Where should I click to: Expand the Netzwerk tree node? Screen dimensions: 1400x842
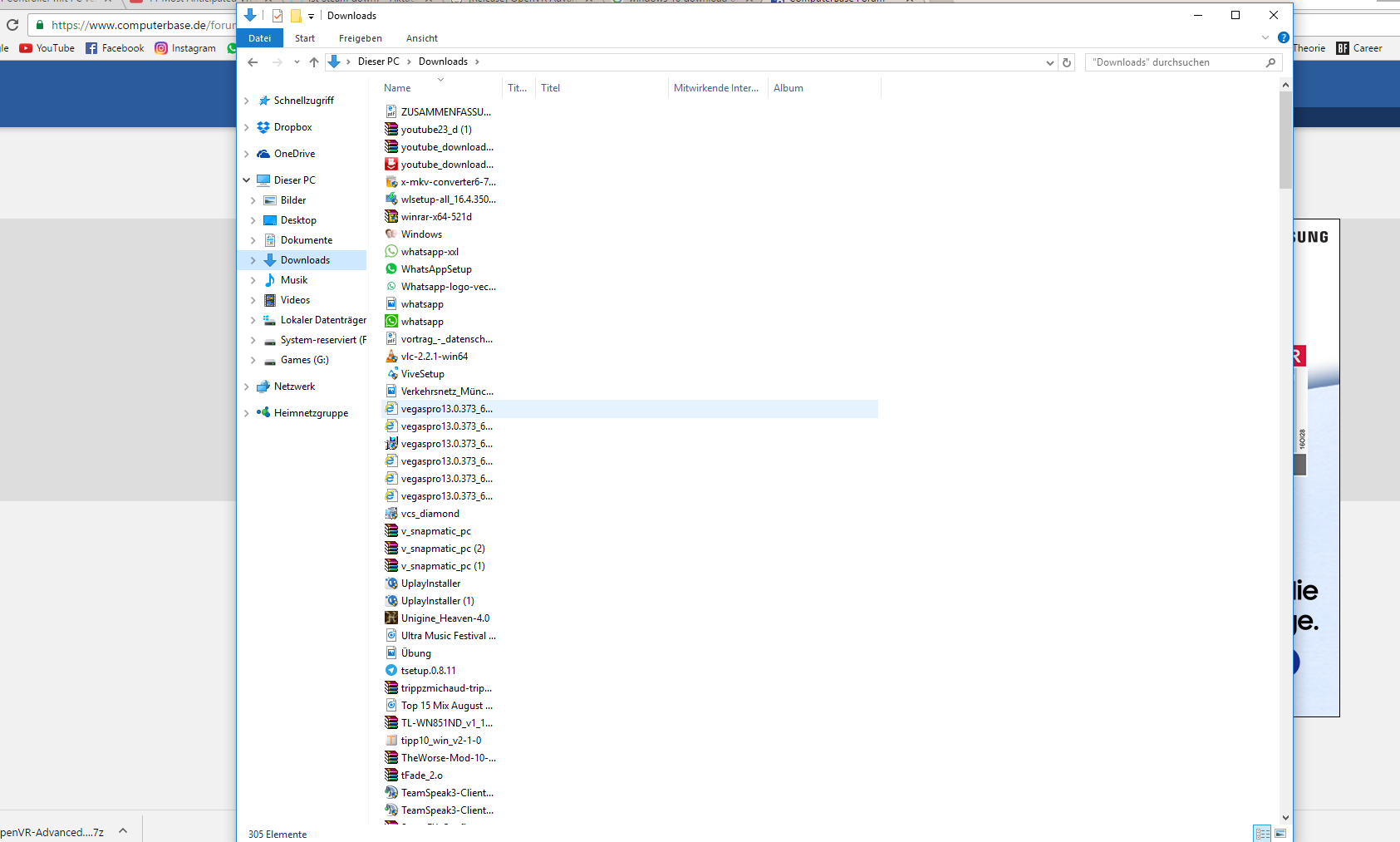tap(247, 387)
